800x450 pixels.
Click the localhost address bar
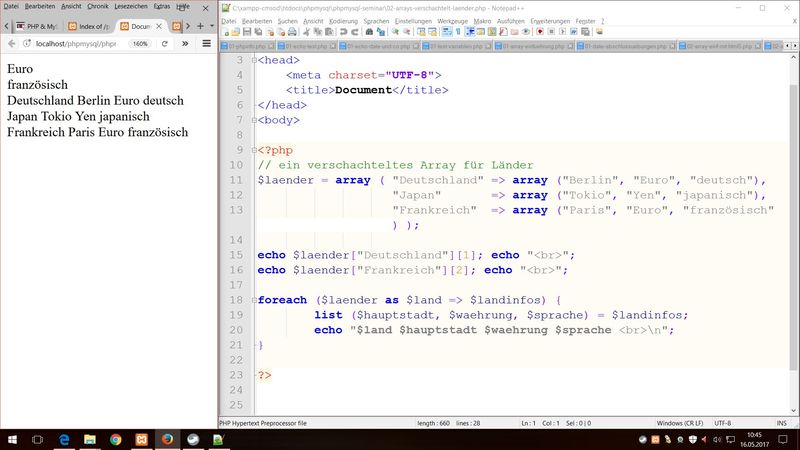pyautogui.click(x=75, y=44)
